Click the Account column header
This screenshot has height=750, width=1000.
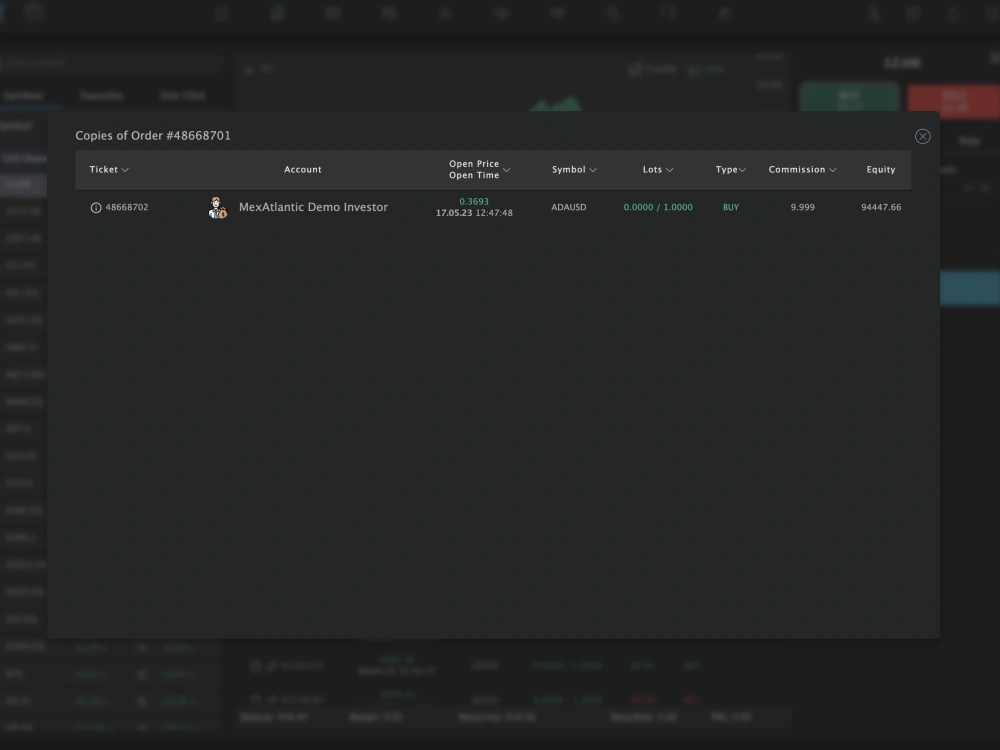pyautogui.click(x=303, y=170)
